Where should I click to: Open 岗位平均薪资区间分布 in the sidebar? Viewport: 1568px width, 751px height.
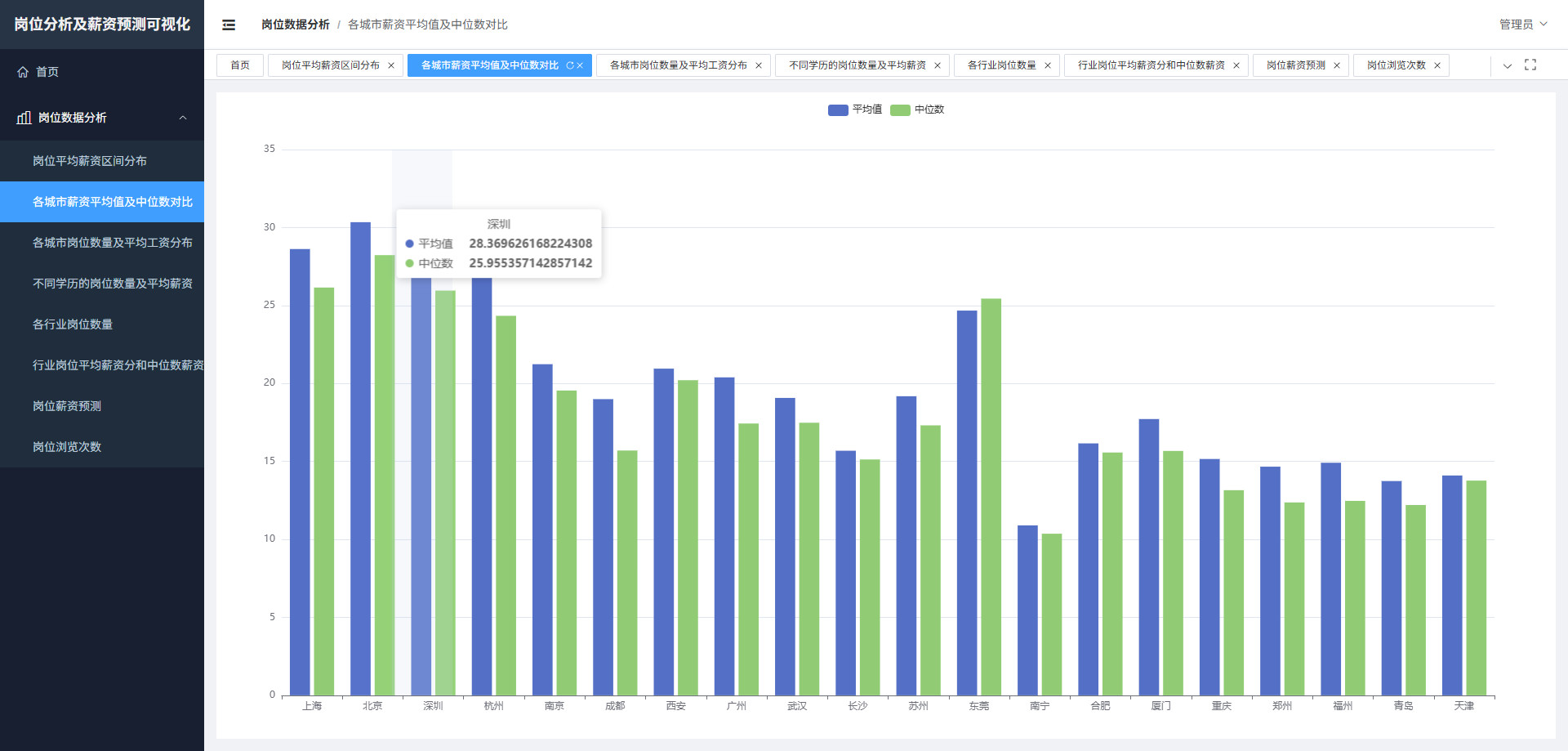(x=102, y=161)
